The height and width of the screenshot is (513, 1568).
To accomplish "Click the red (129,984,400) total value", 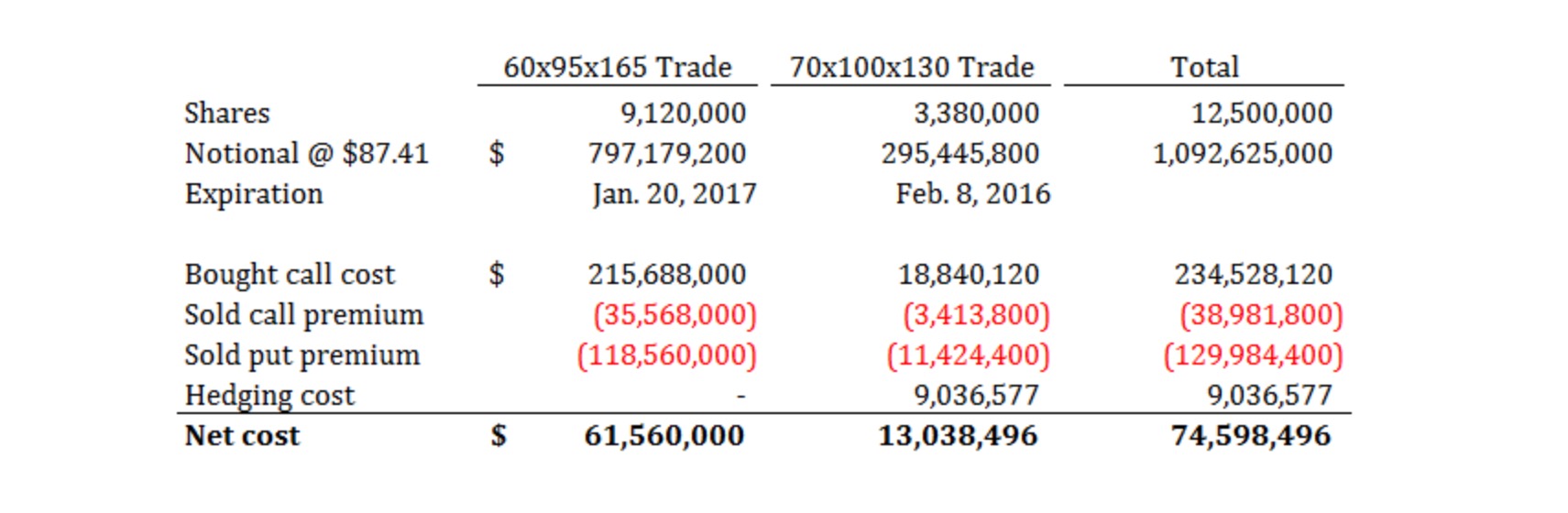I will [x=1254, y=355].
